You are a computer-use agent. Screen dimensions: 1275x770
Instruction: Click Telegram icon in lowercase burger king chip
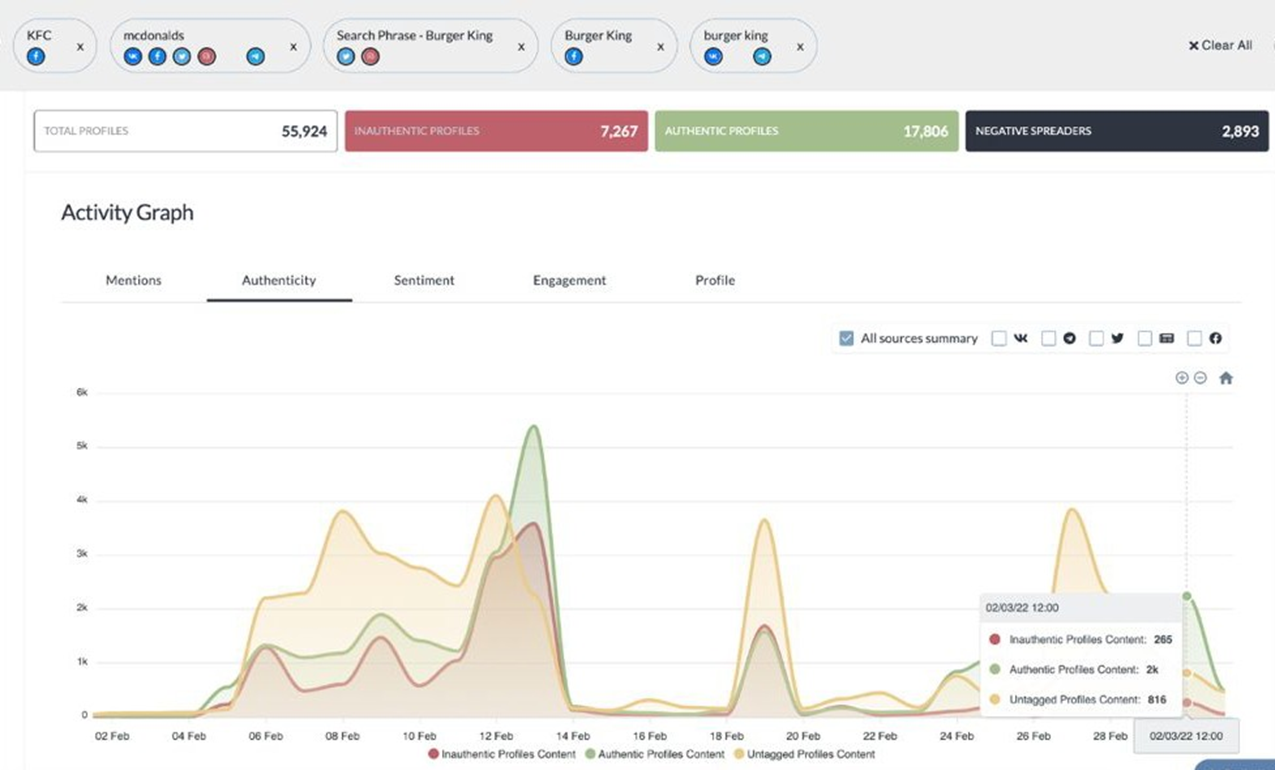click(762, 57)
